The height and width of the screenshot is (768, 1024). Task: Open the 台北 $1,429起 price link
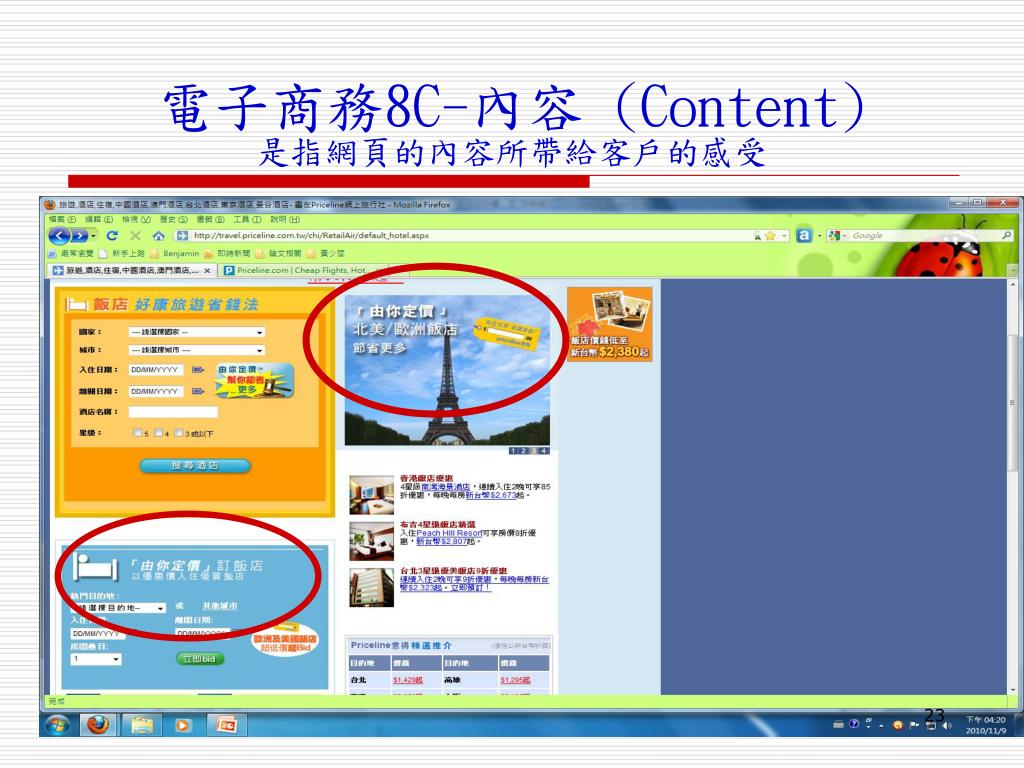pos(408,680)
